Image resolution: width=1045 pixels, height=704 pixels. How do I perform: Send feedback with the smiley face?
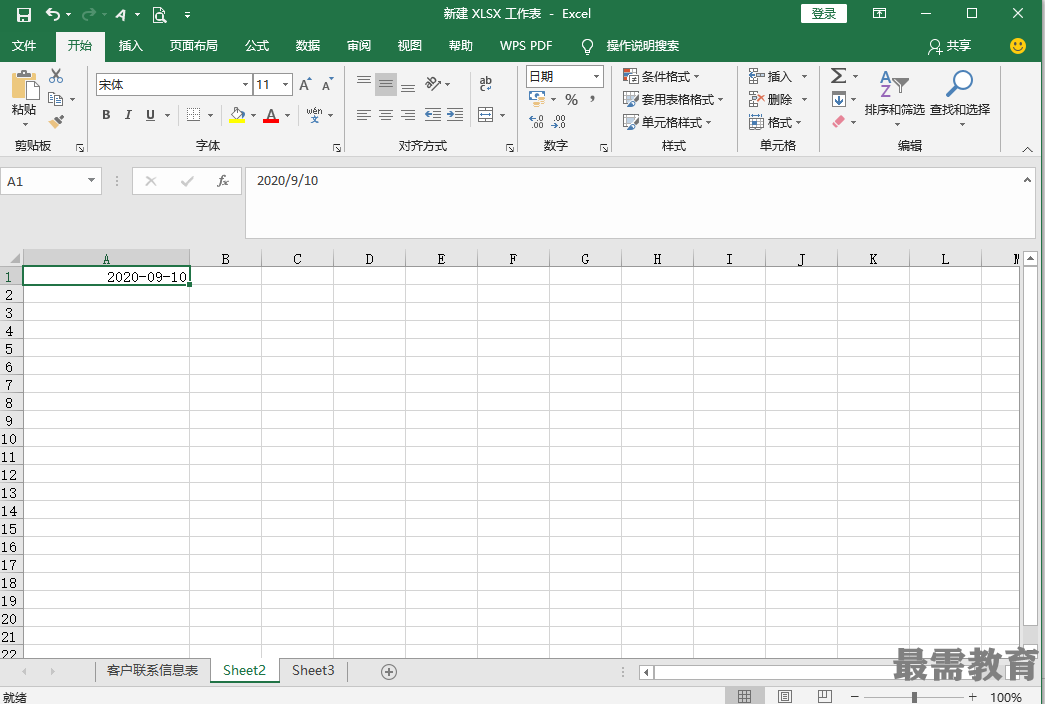click(x=1018, y=45)
